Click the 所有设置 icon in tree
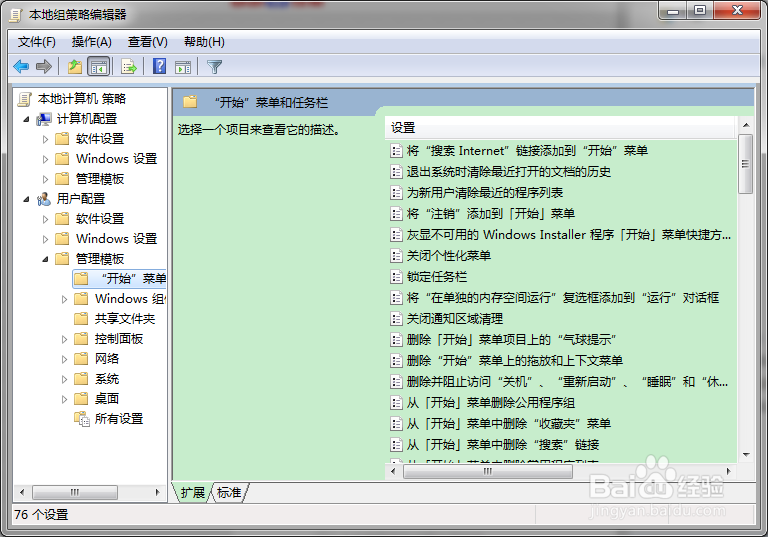This screenshot has height=537, width=768. [81, 419]
